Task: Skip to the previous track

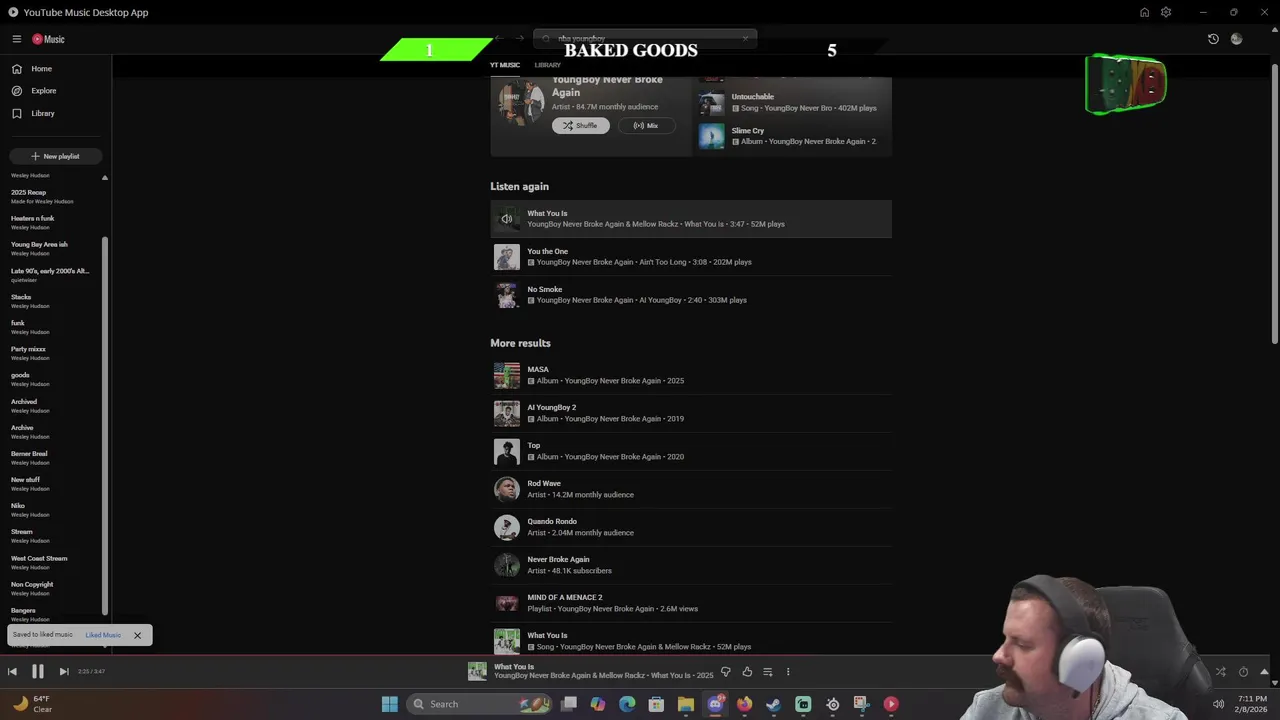Action: pos(12,672)
